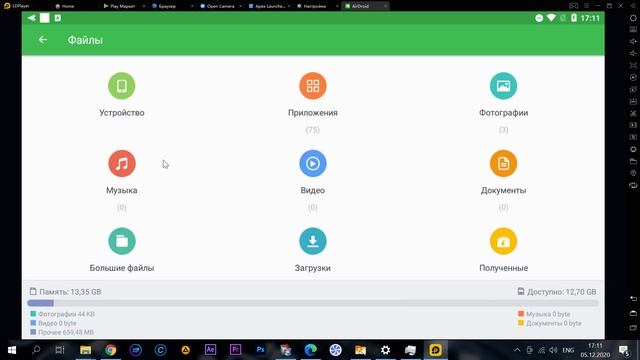
Task: Open Adobe After Effects from the taskbar
Action: 210,350
